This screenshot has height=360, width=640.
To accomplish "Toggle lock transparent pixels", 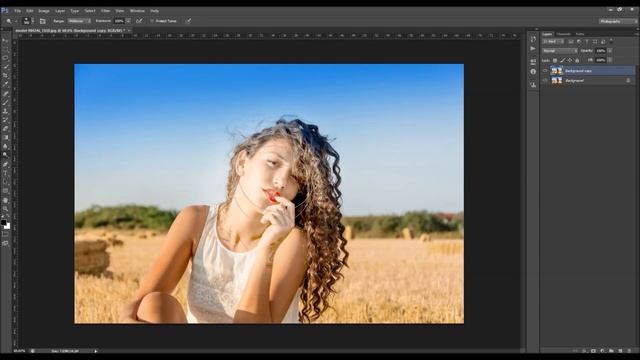I will (555, 60).
